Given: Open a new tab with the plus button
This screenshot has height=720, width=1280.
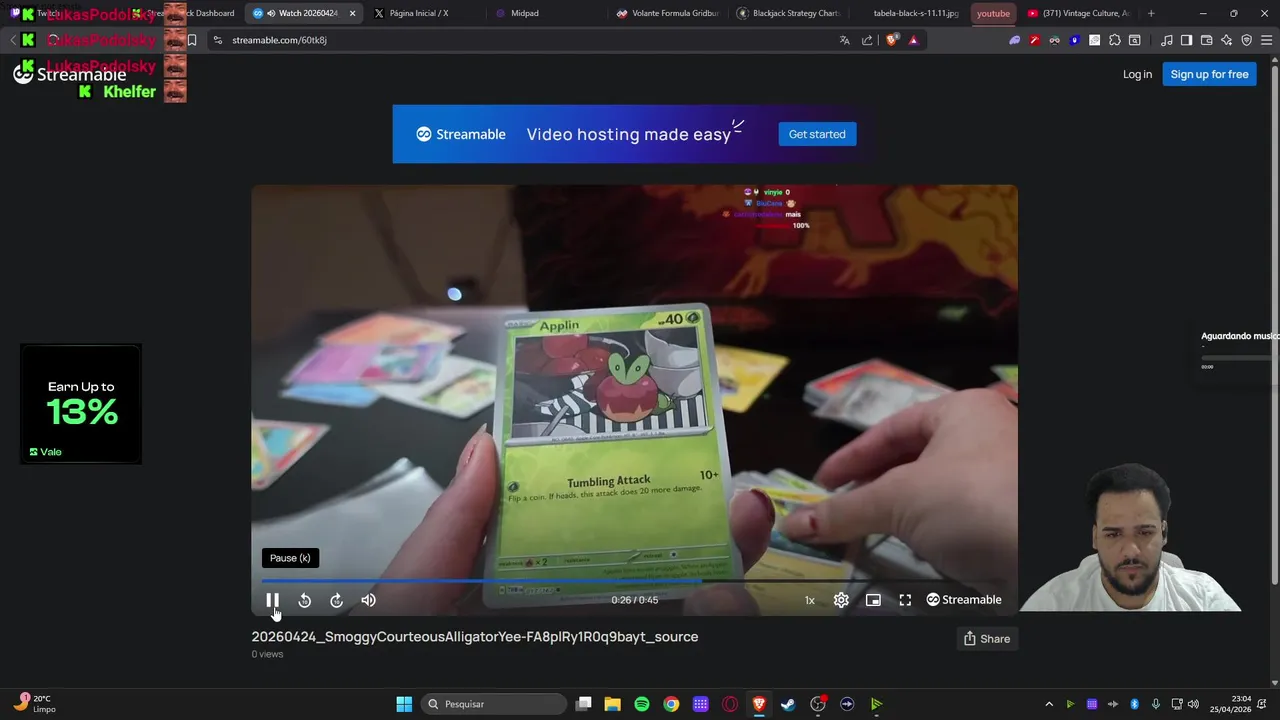Looking at the screenshot, I should 1151,13.
